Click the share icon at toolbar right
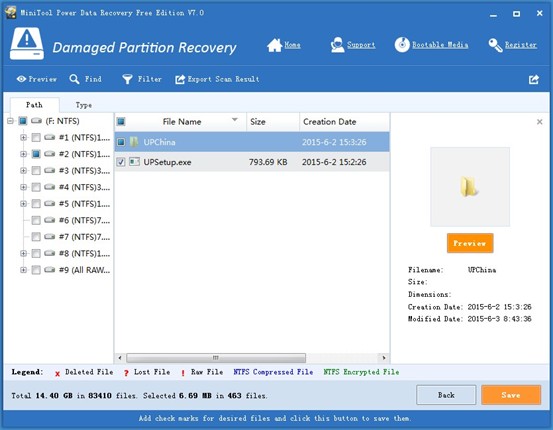The width and height of the screenshot is (553, 430). pos(534,79)
